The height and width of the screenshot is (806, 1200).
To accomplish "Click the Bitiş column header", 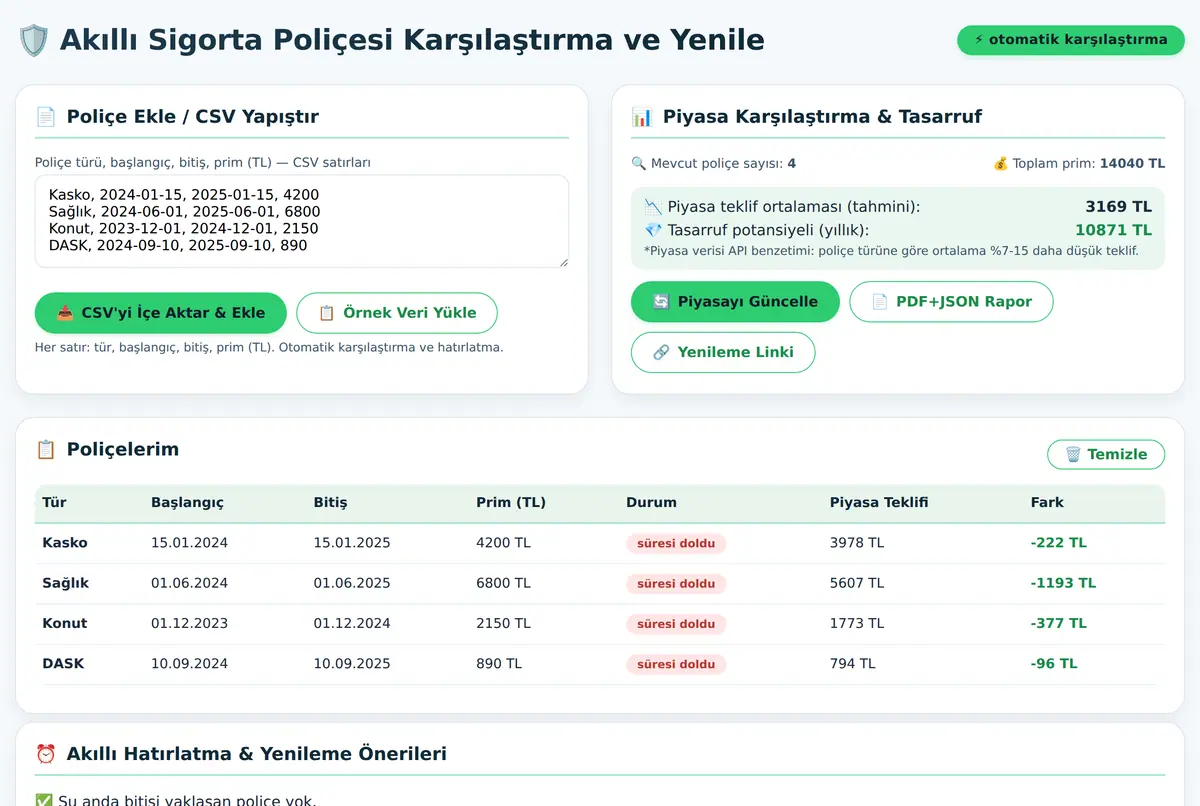I will tap(330, 502).
